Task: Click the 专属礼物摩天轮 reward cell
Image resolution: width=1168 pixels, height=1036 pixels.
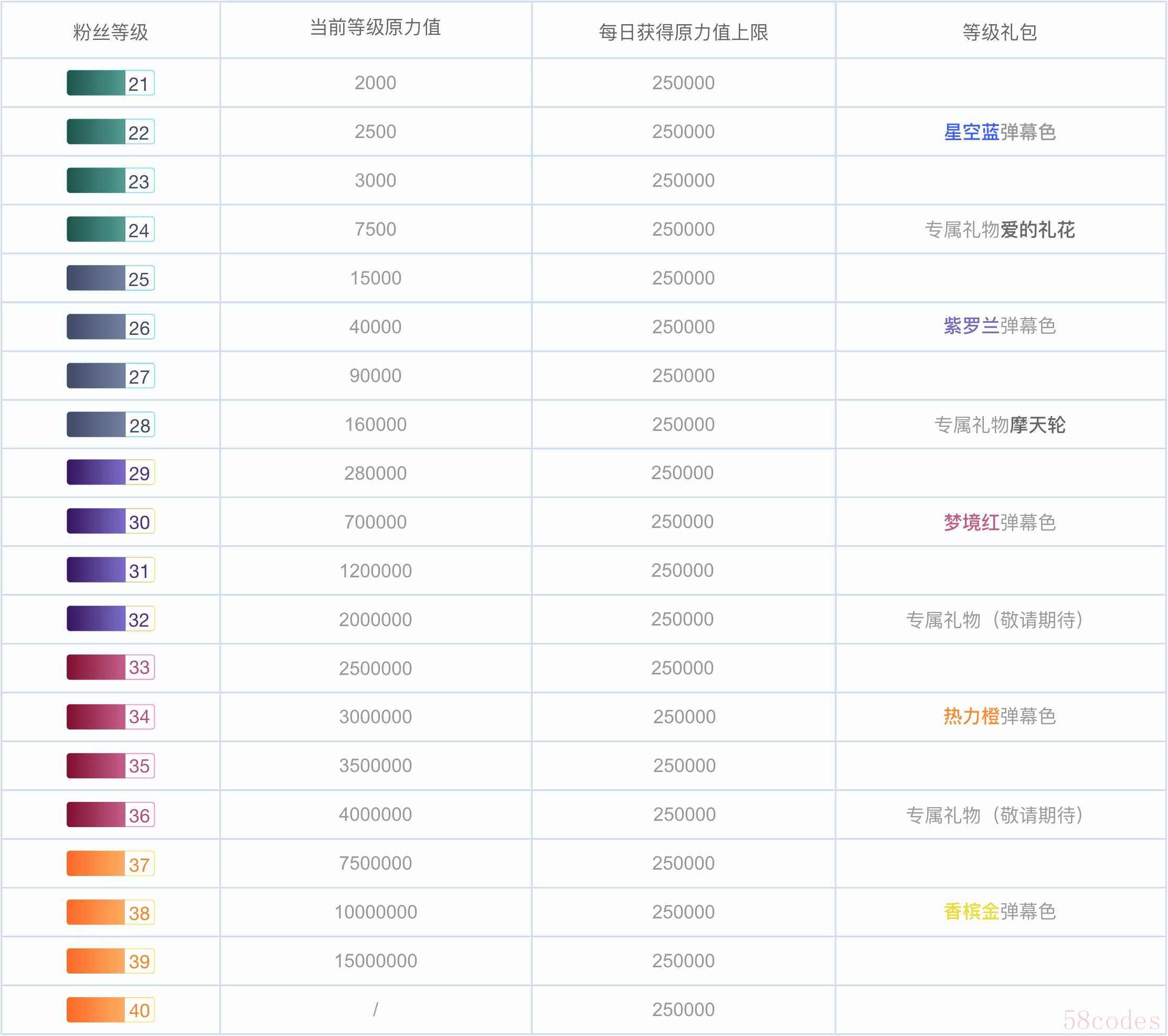Action: pos(1000,425)
